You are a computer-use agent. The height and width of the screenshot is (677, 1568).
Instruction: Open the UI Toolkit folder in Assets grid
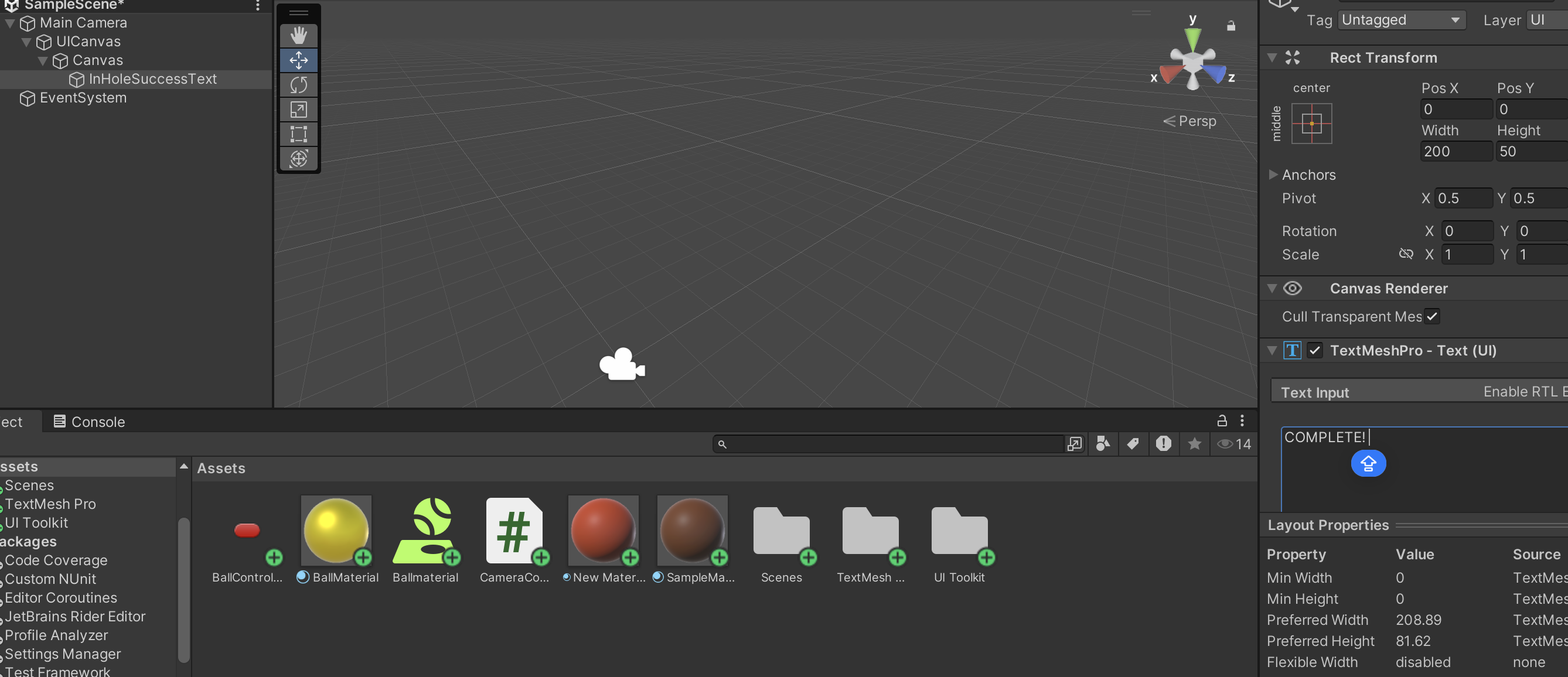pyautogui.click(x=959, y=540)
